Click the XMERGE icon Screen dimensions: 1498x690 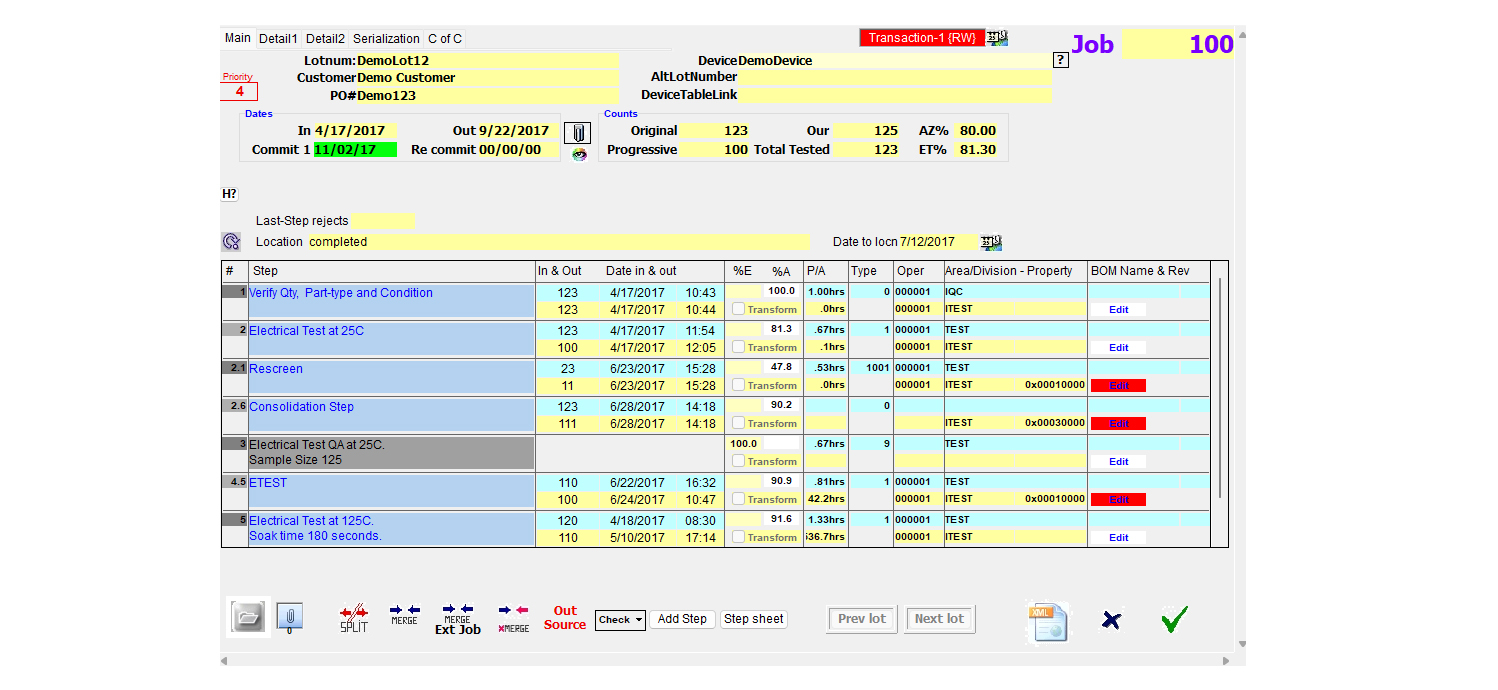[513, 618]
